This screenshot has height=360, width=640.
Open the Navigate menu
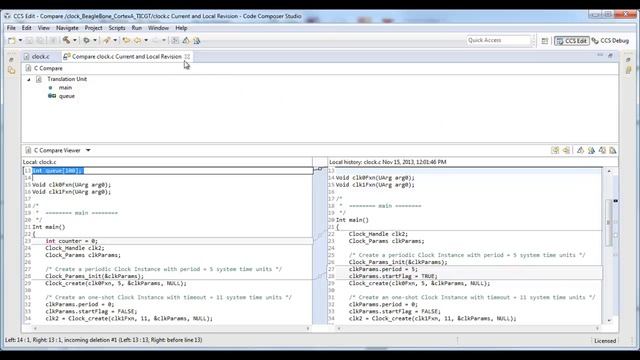(67, 28)
